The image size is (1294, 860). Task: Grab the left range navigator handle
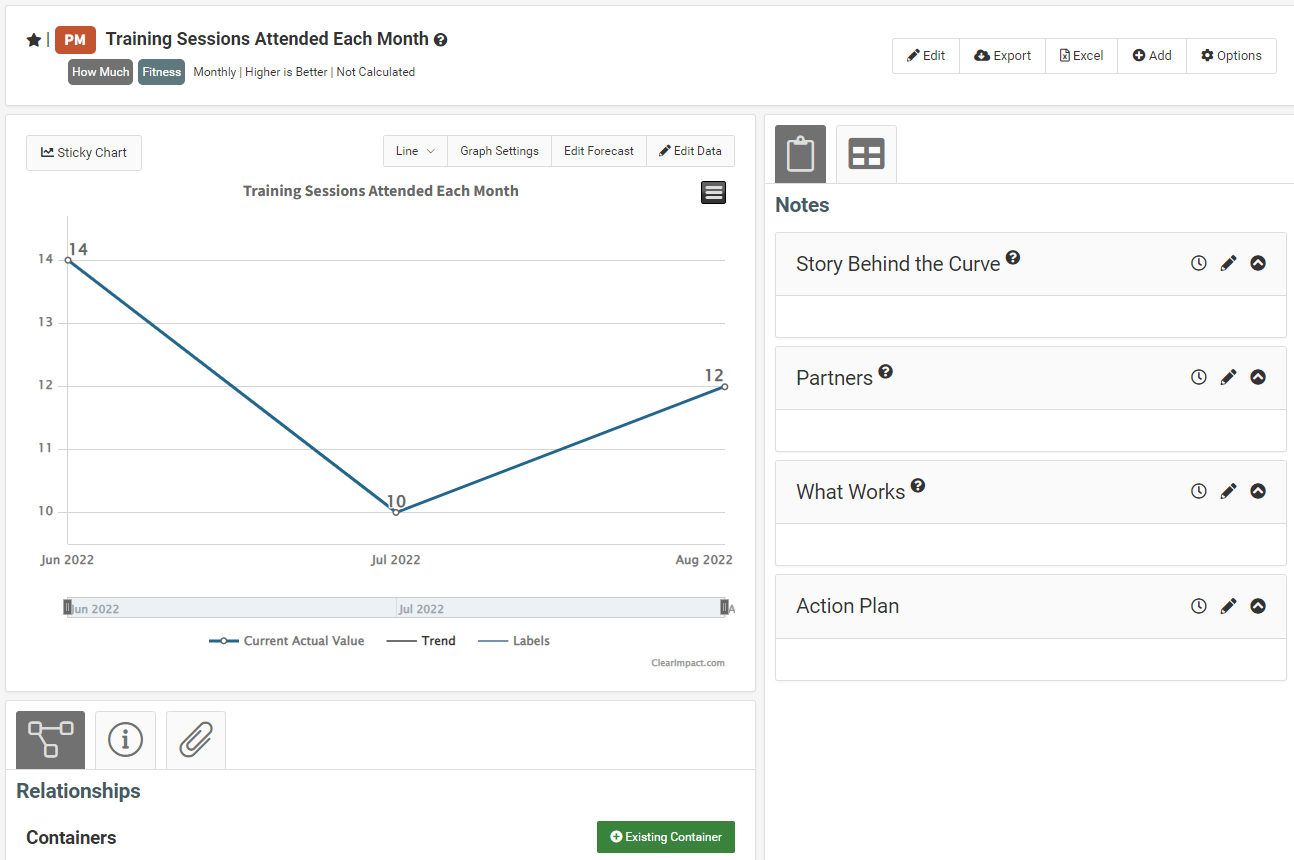(67, 607)
